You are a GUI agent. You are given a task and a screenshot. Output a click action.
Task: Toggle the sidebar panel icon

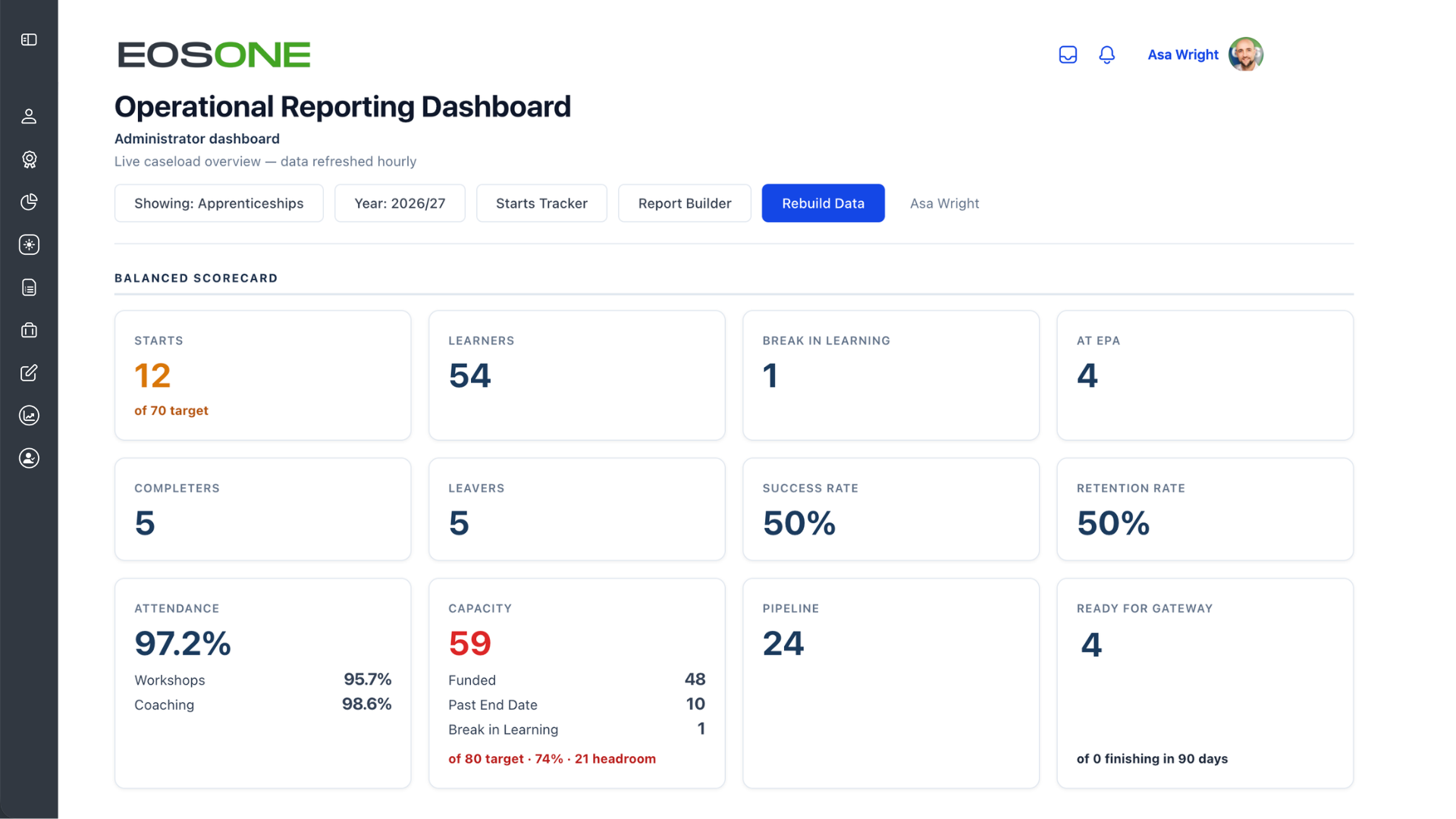pyautogui.click(x=29, y=39)
